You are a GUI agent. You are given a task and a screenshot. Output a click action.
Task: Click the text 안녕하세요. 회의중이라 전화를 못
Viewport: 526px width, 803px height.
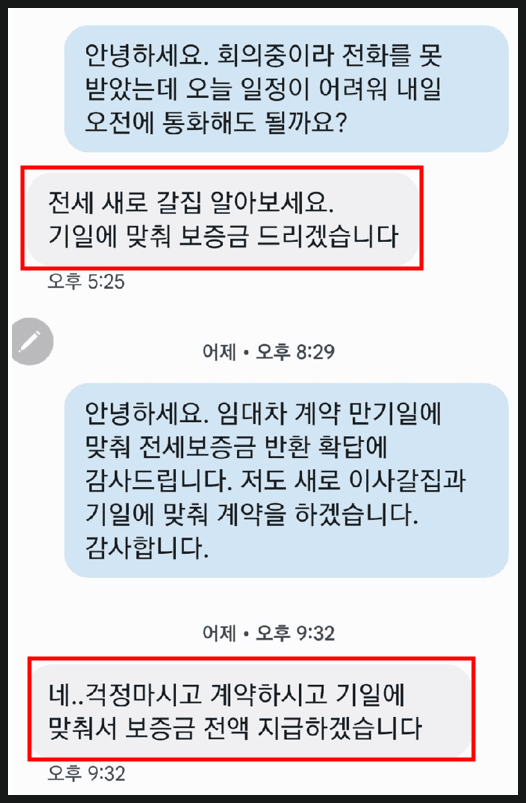point(263,56)
